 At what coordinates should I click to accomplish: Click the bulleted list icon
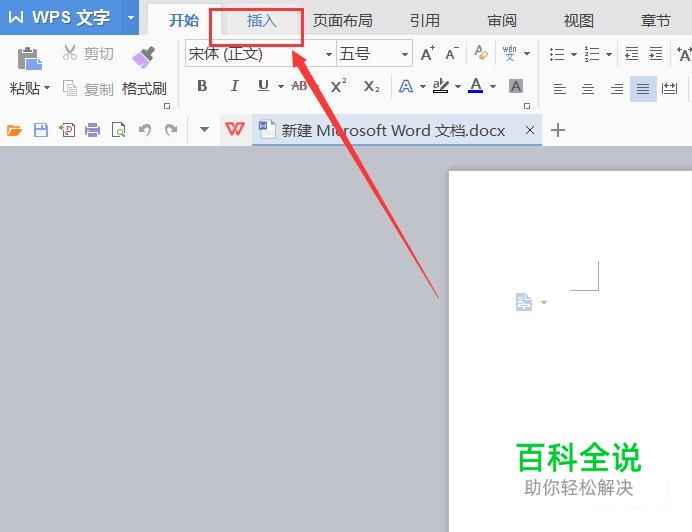click(x=557, y=54)
